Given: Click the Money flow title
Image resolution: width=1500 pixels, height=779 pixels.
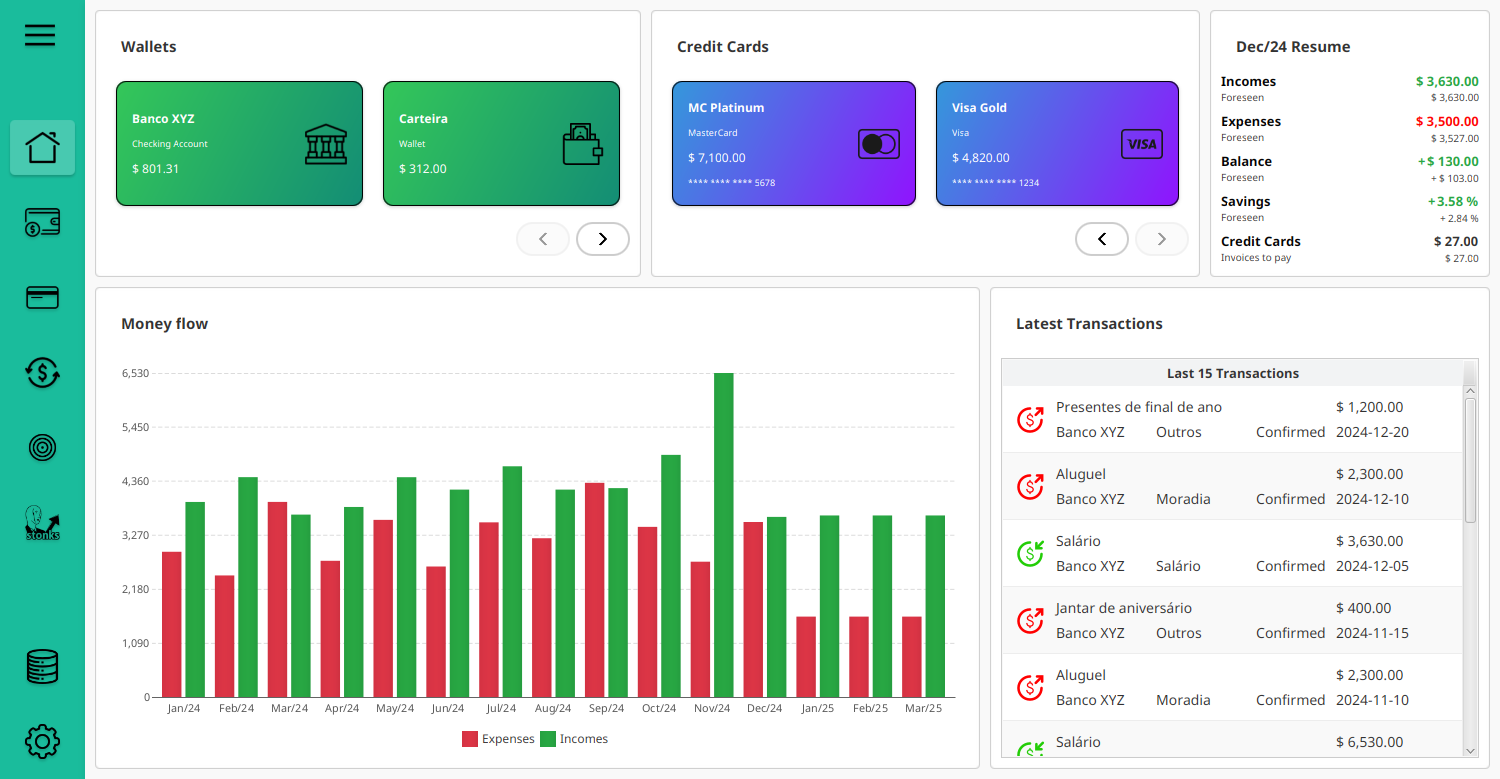Looking at the screenshot, I should [x=164, y=324].
